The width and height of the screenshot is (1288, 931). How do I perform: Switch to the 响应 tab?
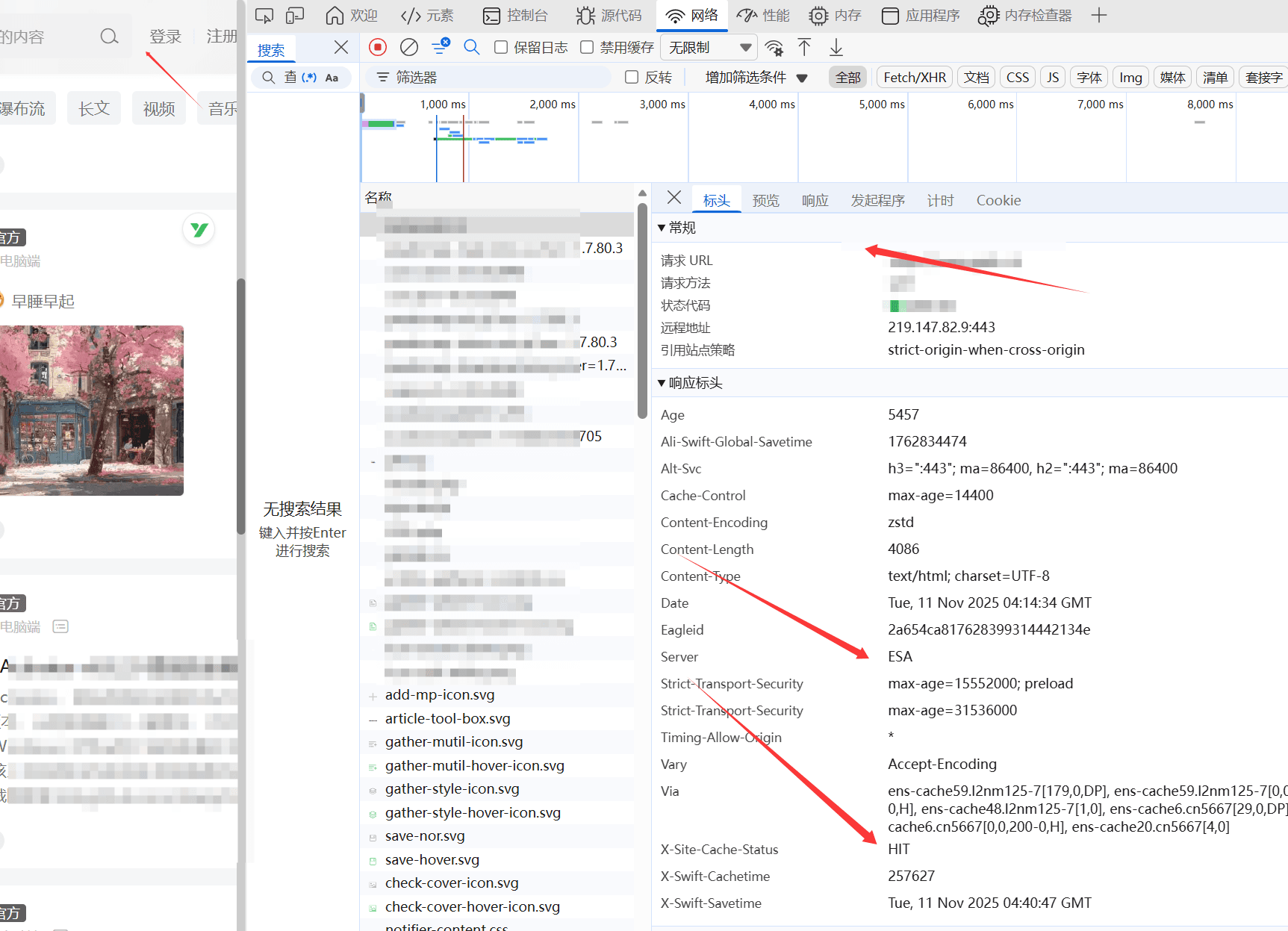(815, 200)
